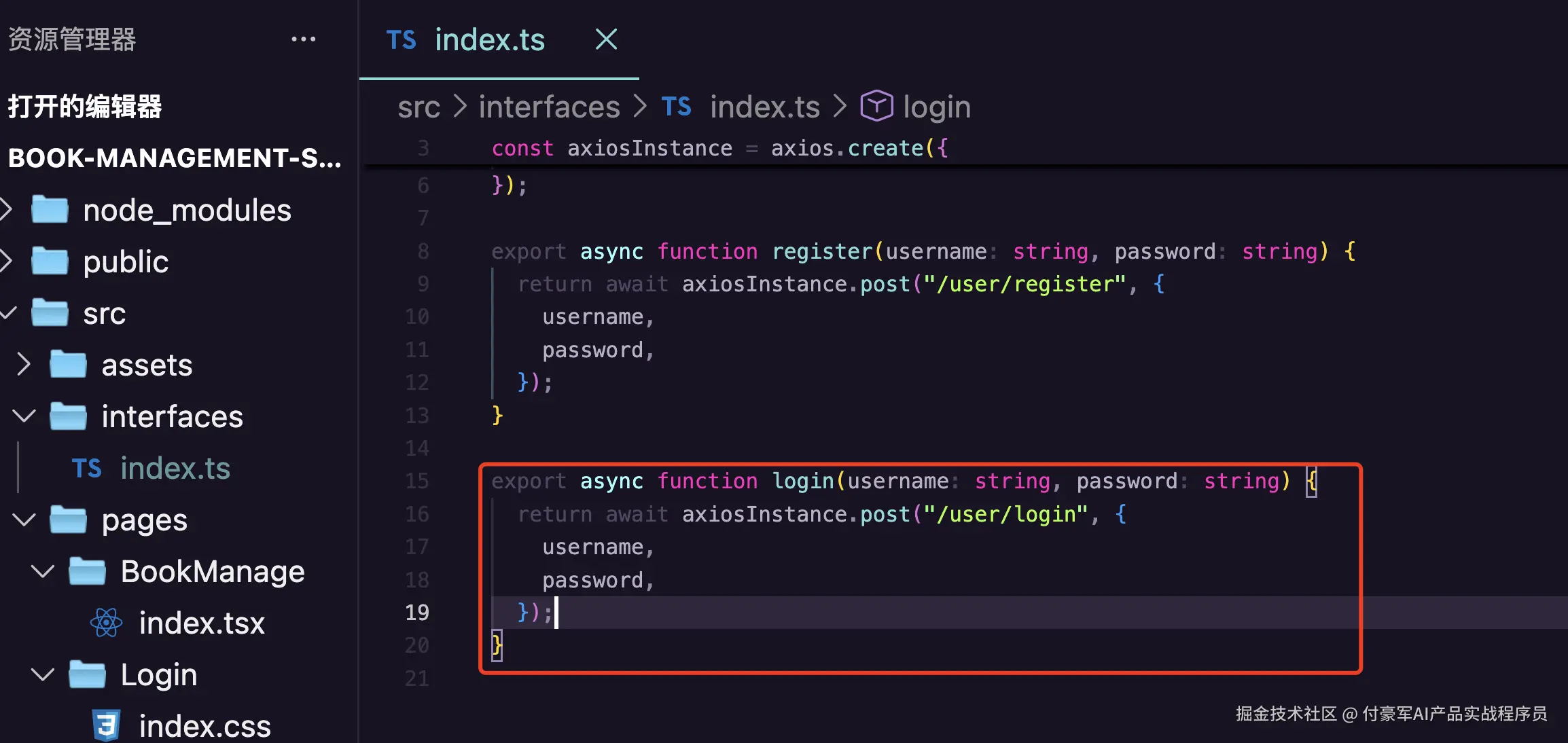The image size is (1568, 743).
Task: Click line number 8 in the gutter
Action: tap(423, 251)
